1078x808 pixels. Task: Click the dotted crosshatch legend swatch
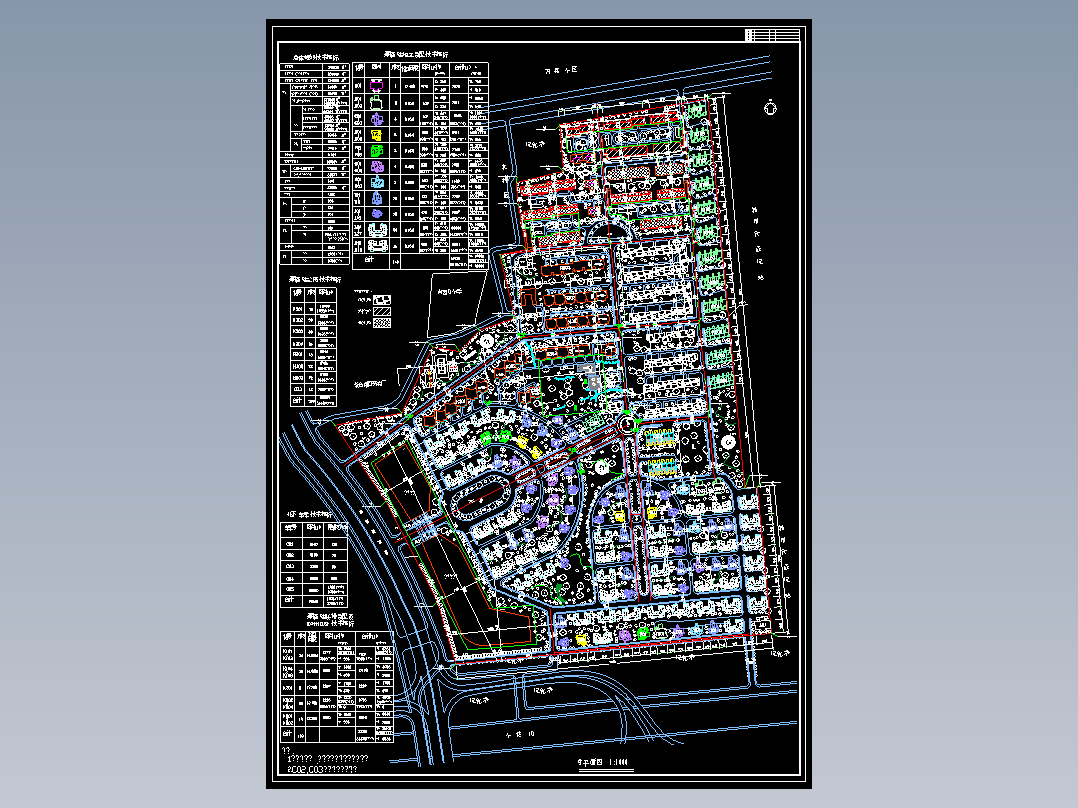[x=382, y=323]
